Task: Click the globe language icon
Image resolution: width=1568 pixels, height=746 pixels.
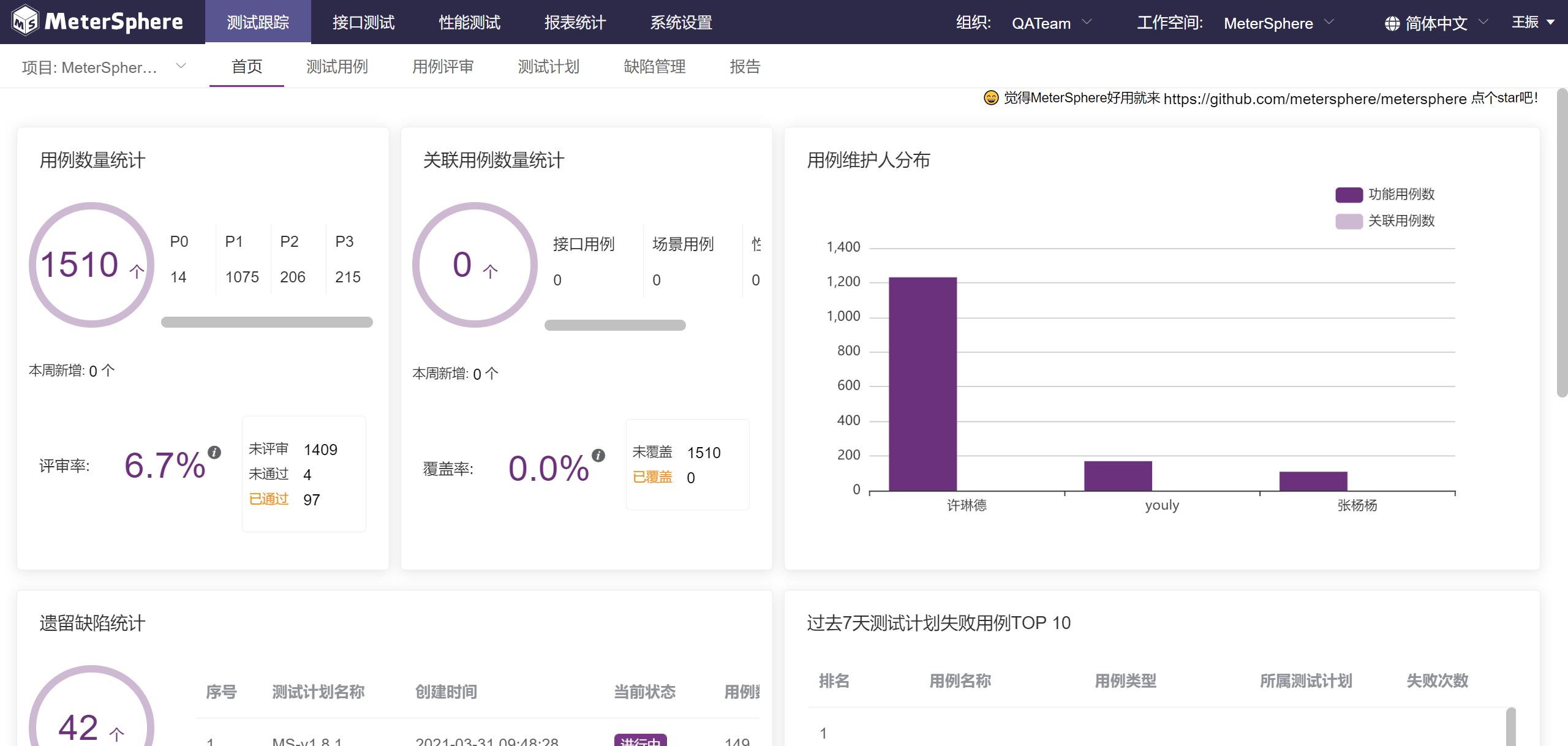Action: (x=1392, y=23)
